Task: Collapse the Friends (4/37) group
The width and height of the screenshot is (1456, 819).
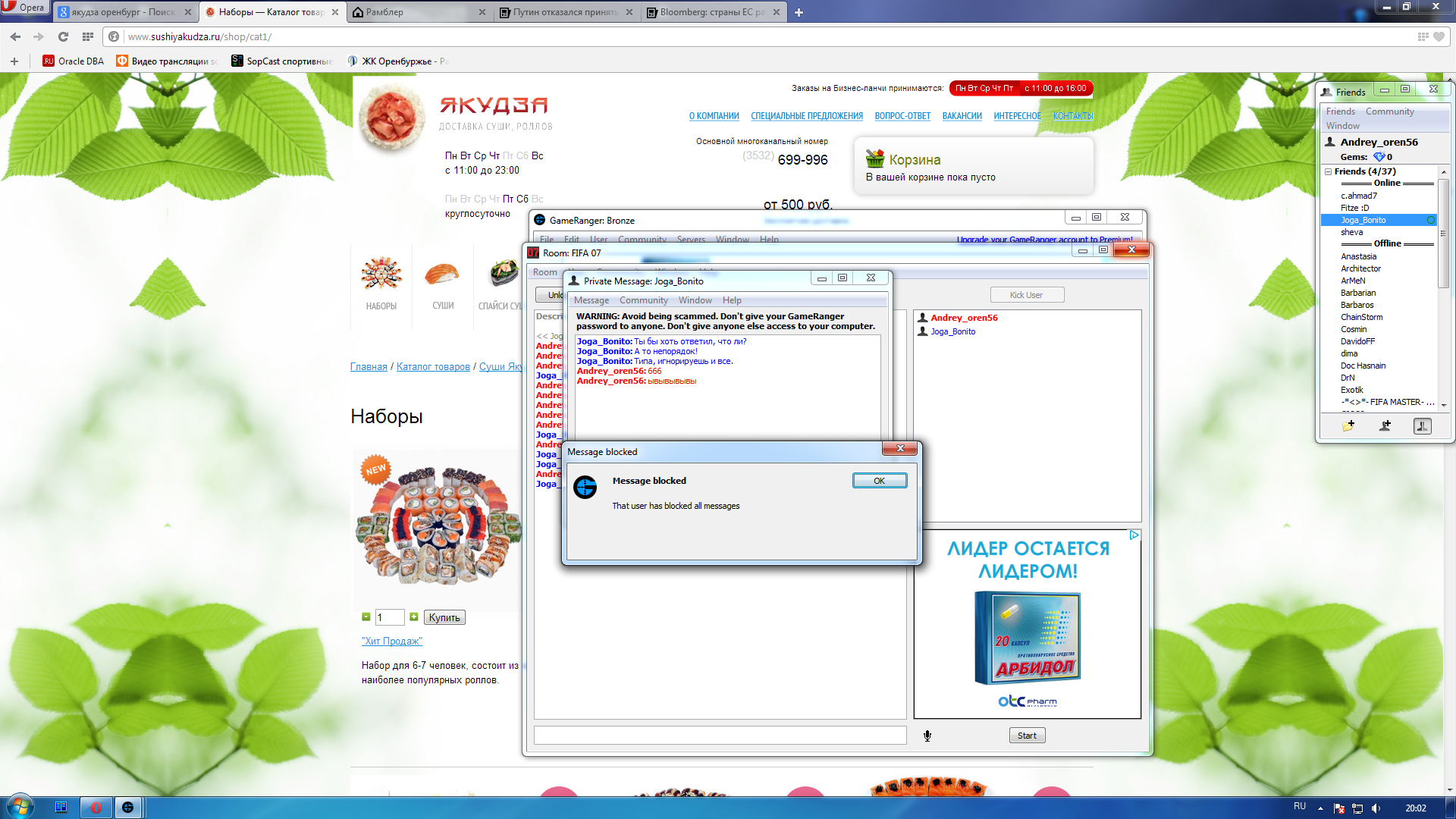Action: 1329,172
